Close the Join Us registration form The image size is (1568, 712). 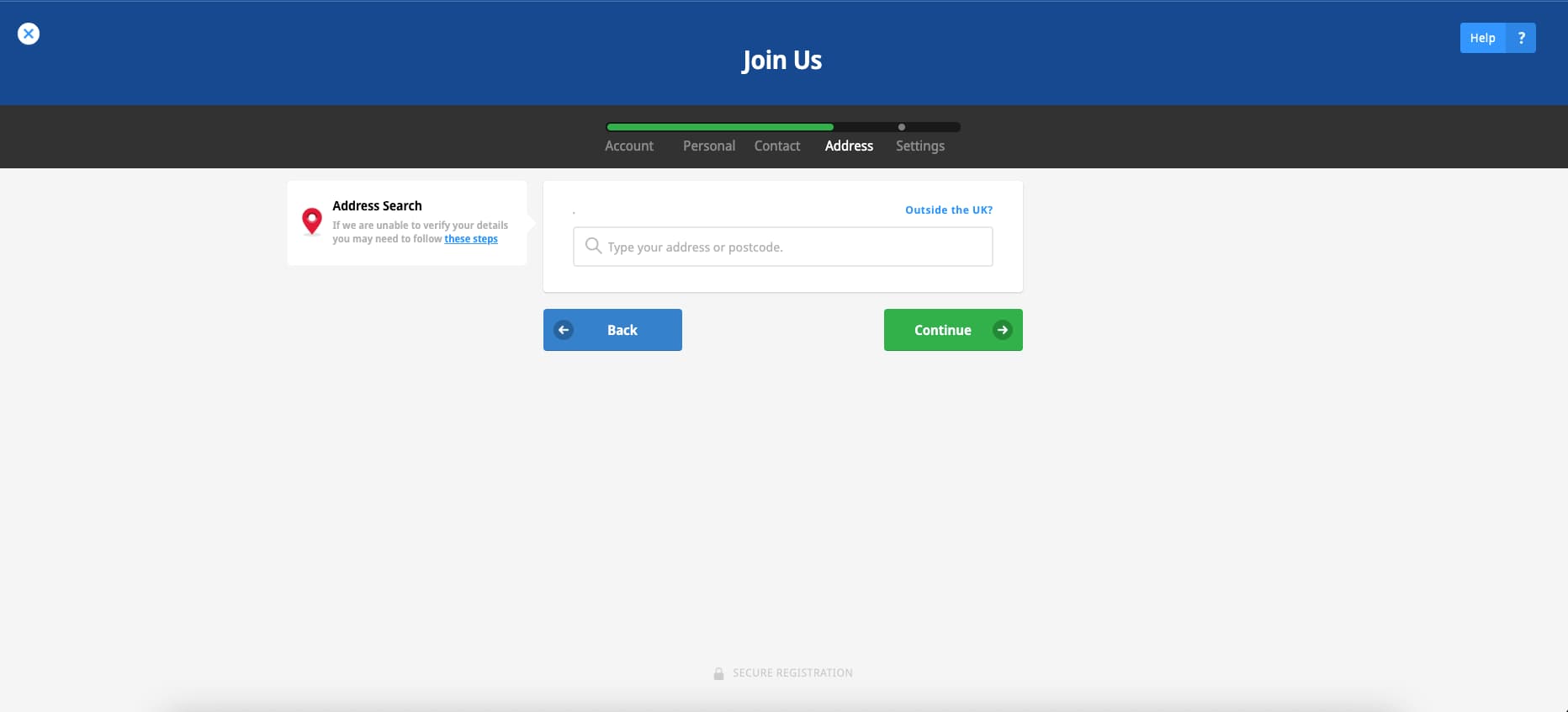click(x=29, y=34)
